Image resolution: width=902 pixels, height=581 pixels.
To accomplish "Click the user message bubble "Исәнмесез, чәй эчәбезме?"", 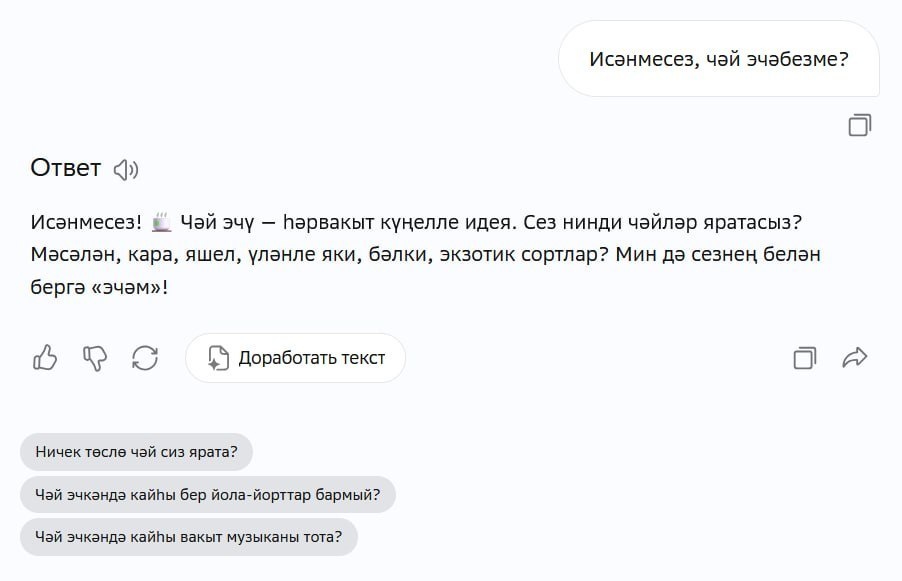I will click(718, 59).
